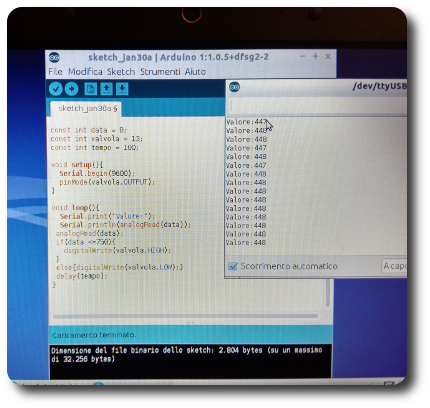The image size is (430, 408).
Task: Close the Arduino sketch window
Action: tap(328, 57)
